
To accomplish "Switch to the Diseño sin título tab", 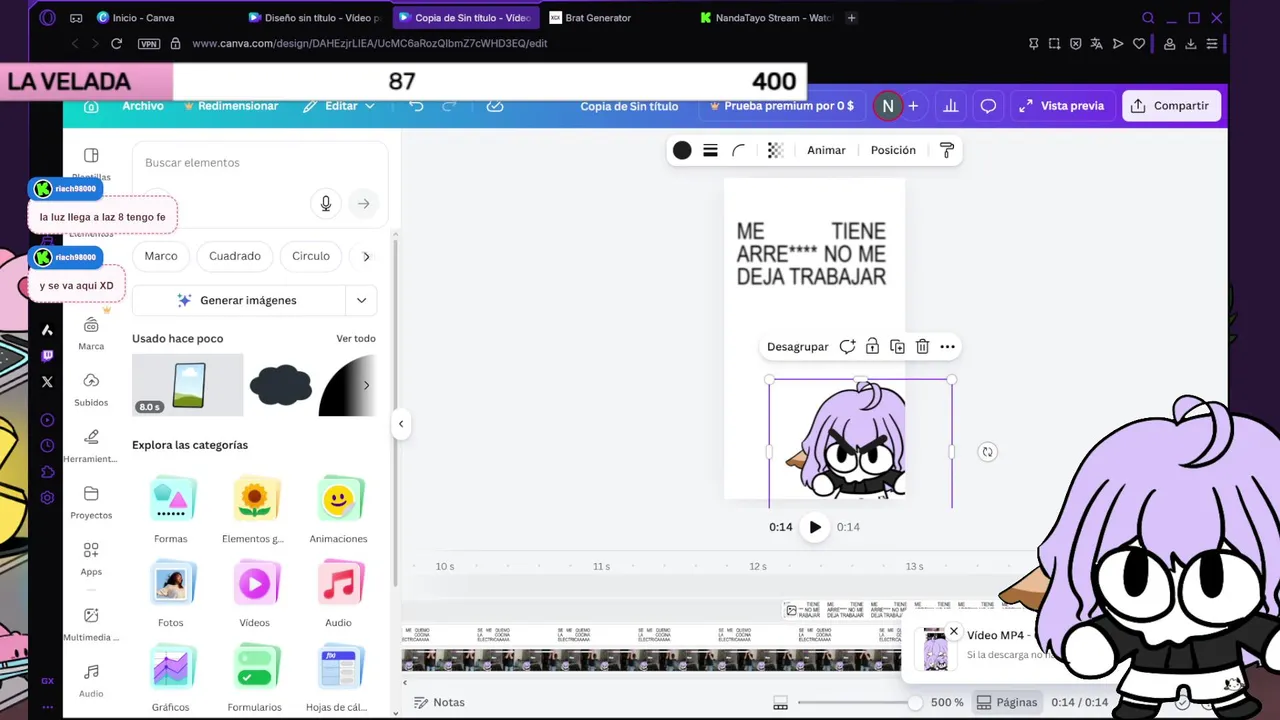I will pyautogui.click(x=314, y=18).
